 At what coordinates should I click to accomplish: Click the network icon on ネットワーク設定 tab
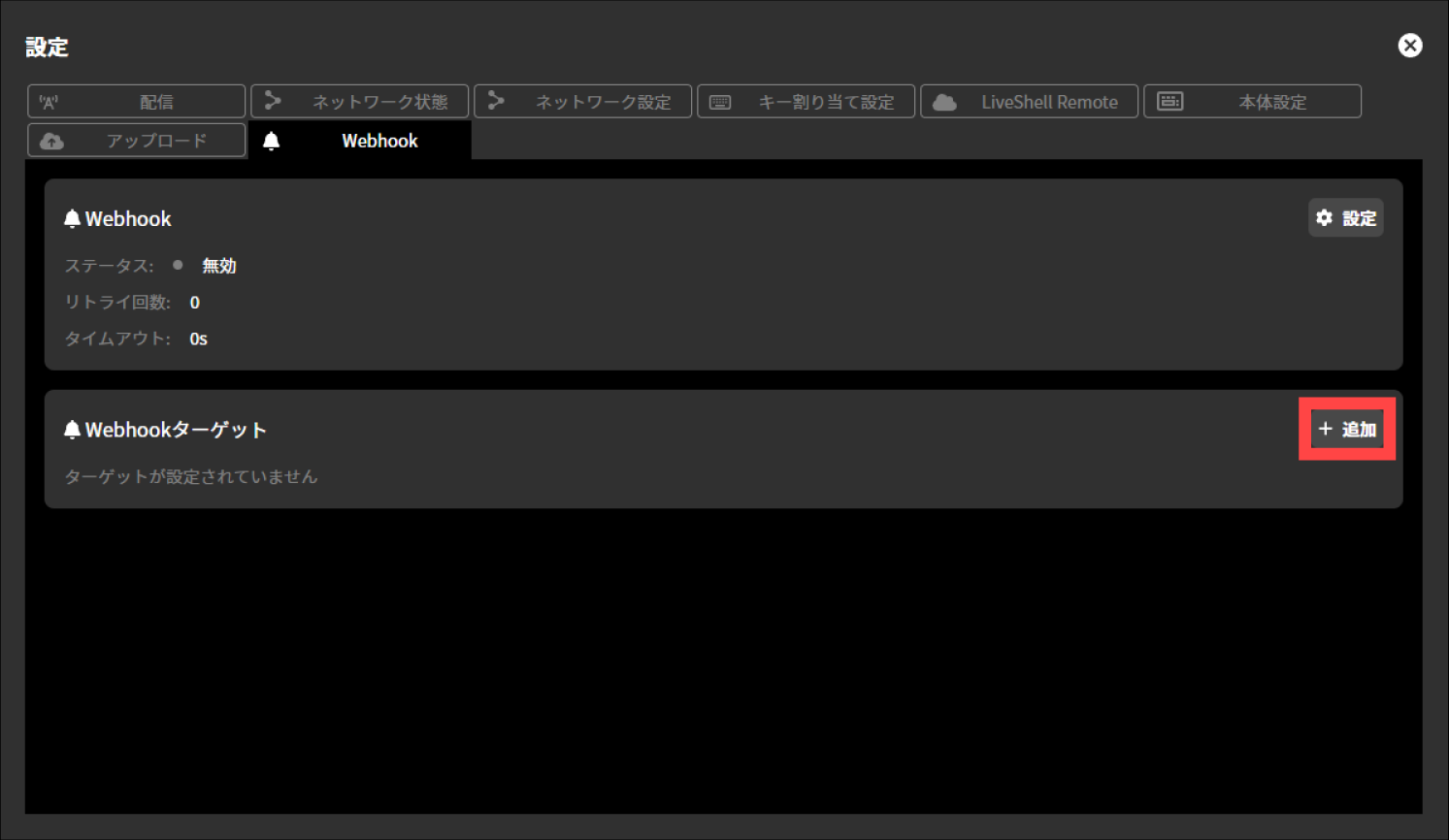coord(497,101)
